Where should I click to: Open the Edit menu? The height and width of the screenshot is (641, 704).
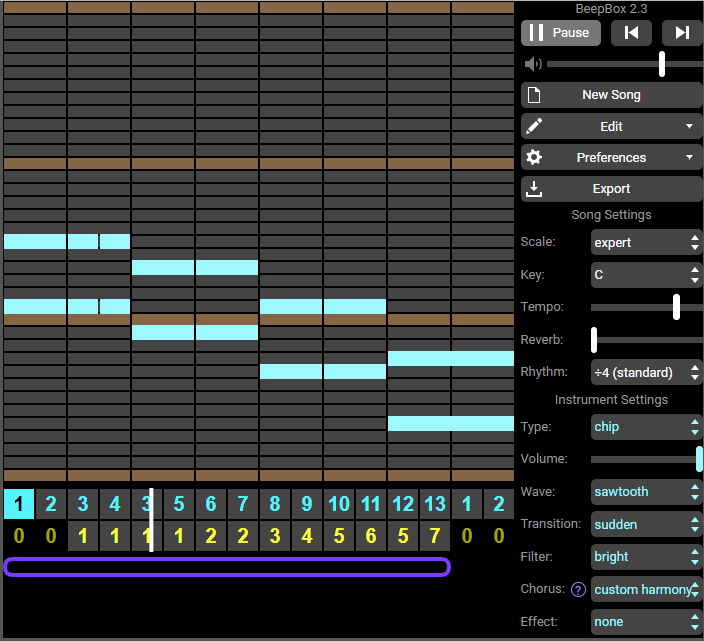[612, 126]
